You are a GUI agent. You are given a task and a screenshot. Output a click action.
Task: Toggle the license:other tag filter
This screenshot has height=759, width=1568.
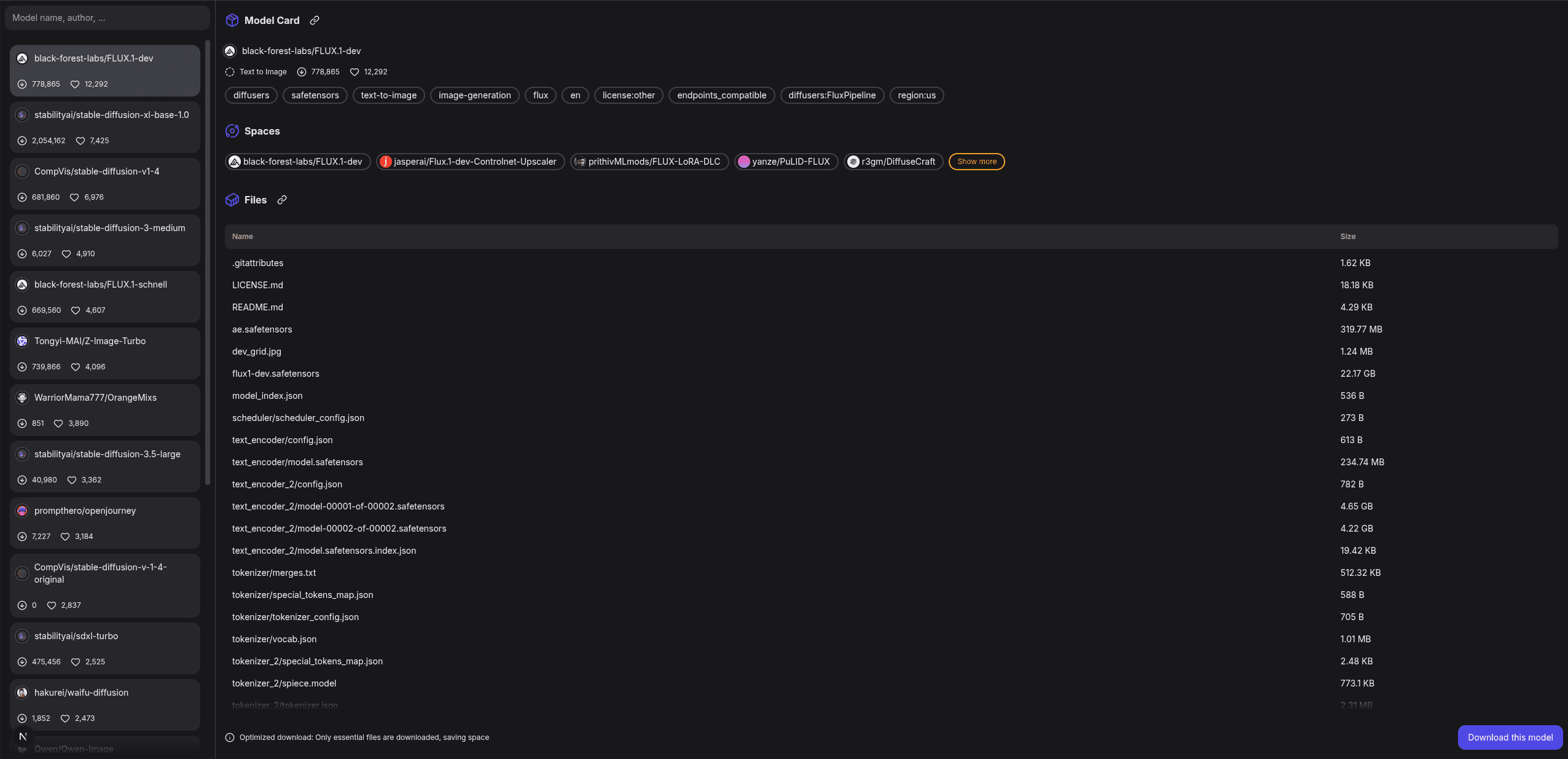click(628, 95)
